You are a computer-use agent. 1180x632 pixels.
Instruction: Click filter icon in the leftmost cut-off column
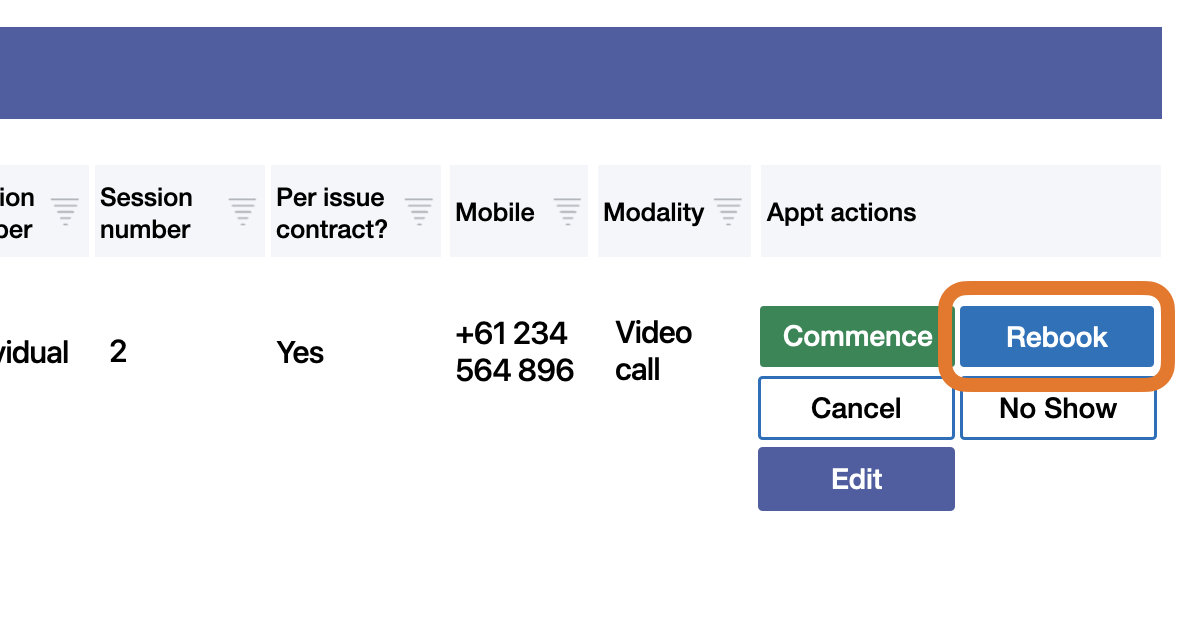coord(65,211)
